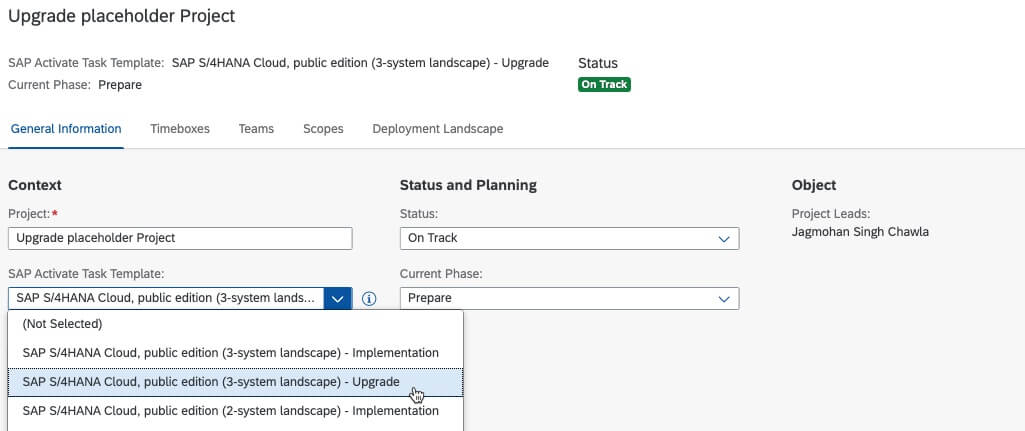Open the SAP Activate Task Template dropdown arrow
The image size is (1025, 431).
(x=337, y=298)
